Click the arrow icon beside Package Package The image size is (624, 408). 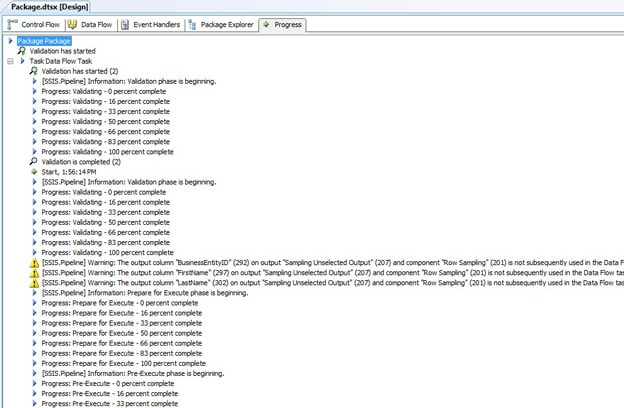11,41
